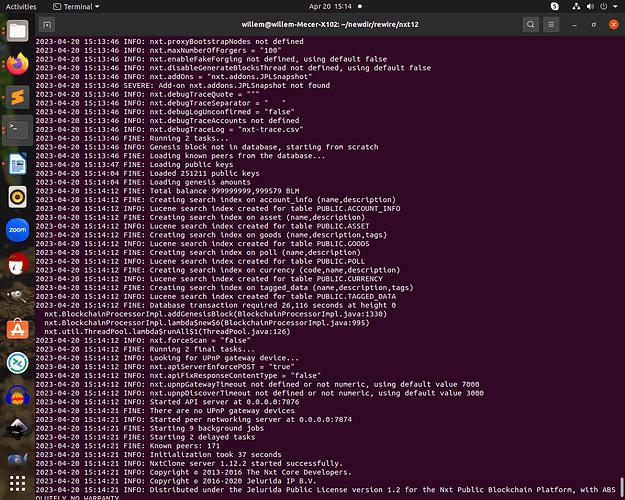The image size is (625, 500).
Task: Click the terminal scrollbar
Action: tap(621, 485)
